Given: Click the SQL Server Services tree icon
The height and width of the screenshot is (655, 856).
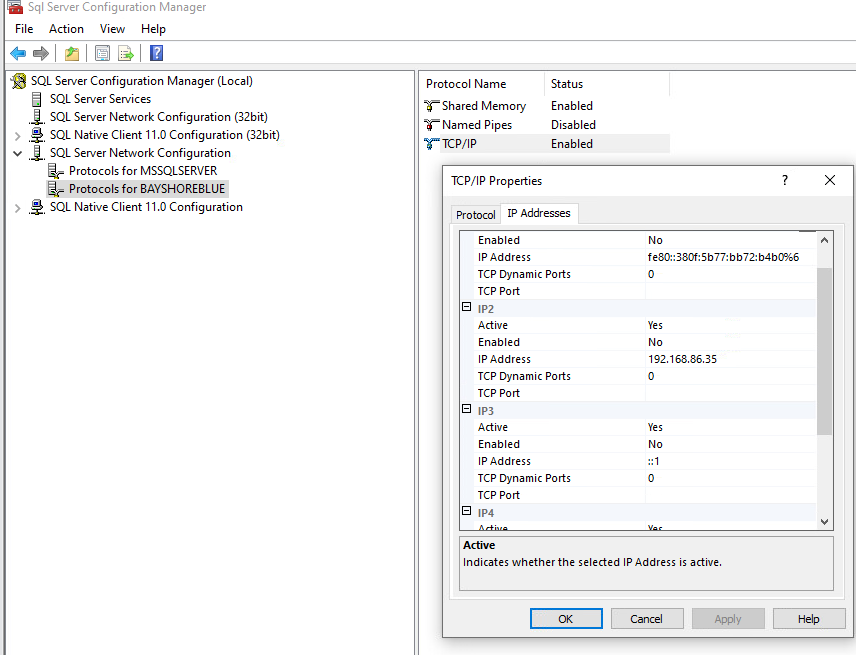Looking at the screenshot, I should (x=37, y=99).
